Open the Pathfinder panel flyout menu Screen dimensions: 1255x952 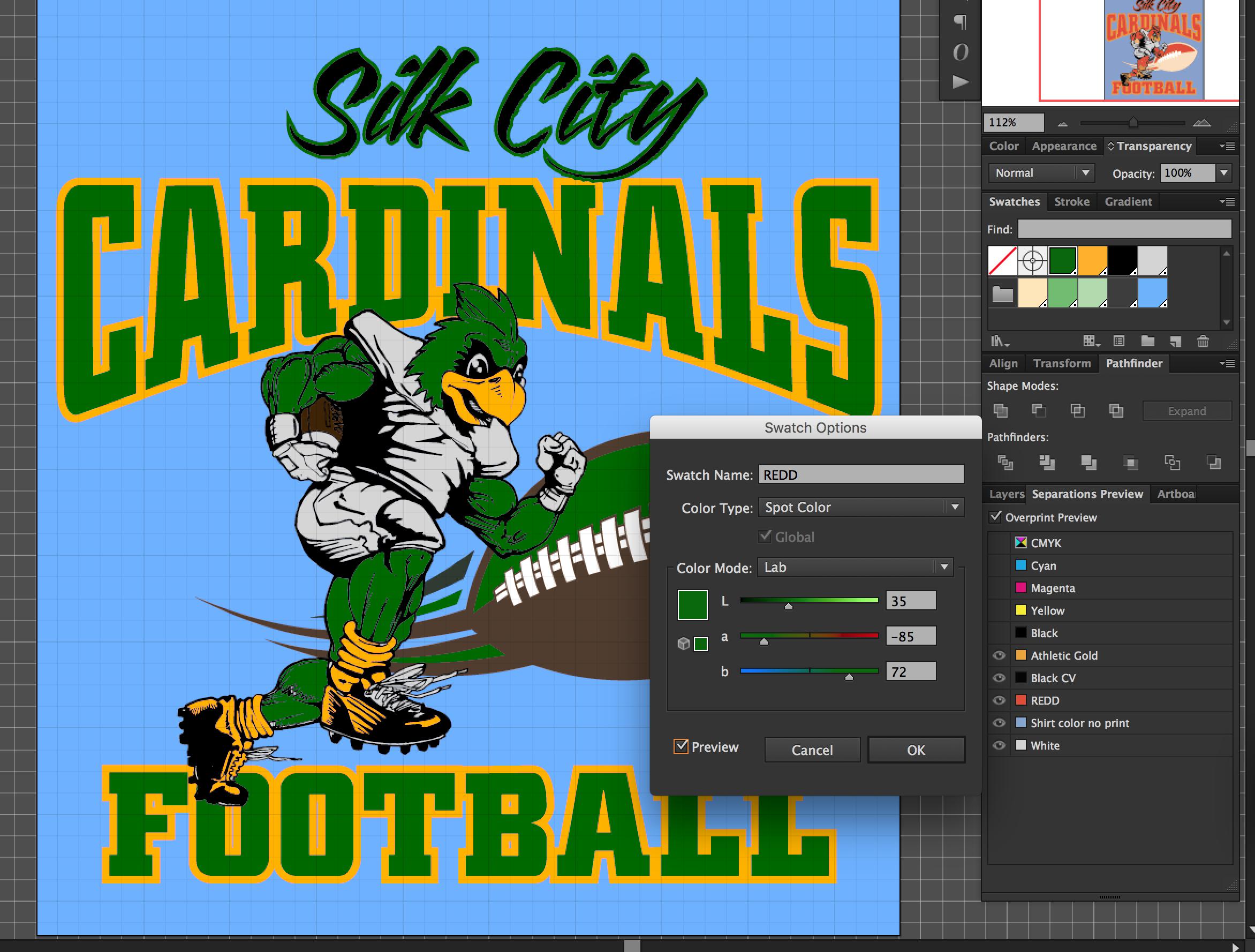pyautogui.click(x=1227, y=364)
